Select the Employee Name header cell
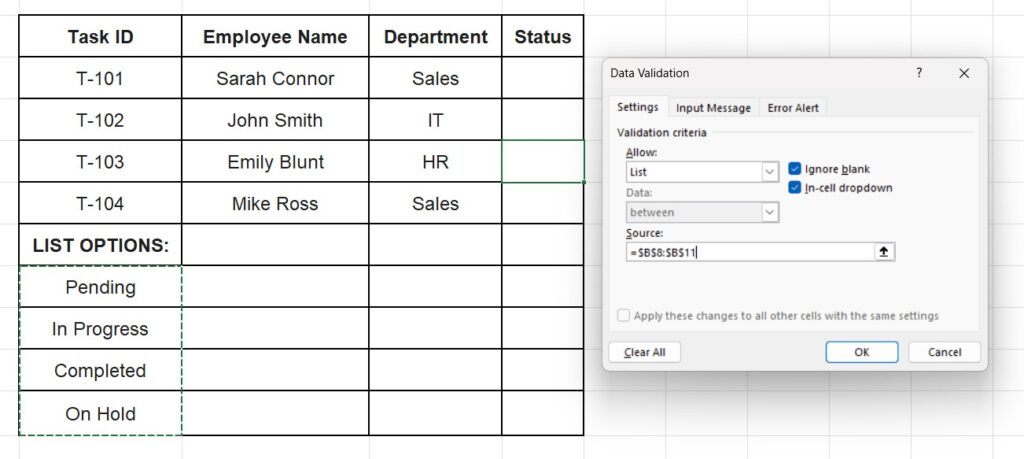This screenshot has width=1024, height=459. 275,37
